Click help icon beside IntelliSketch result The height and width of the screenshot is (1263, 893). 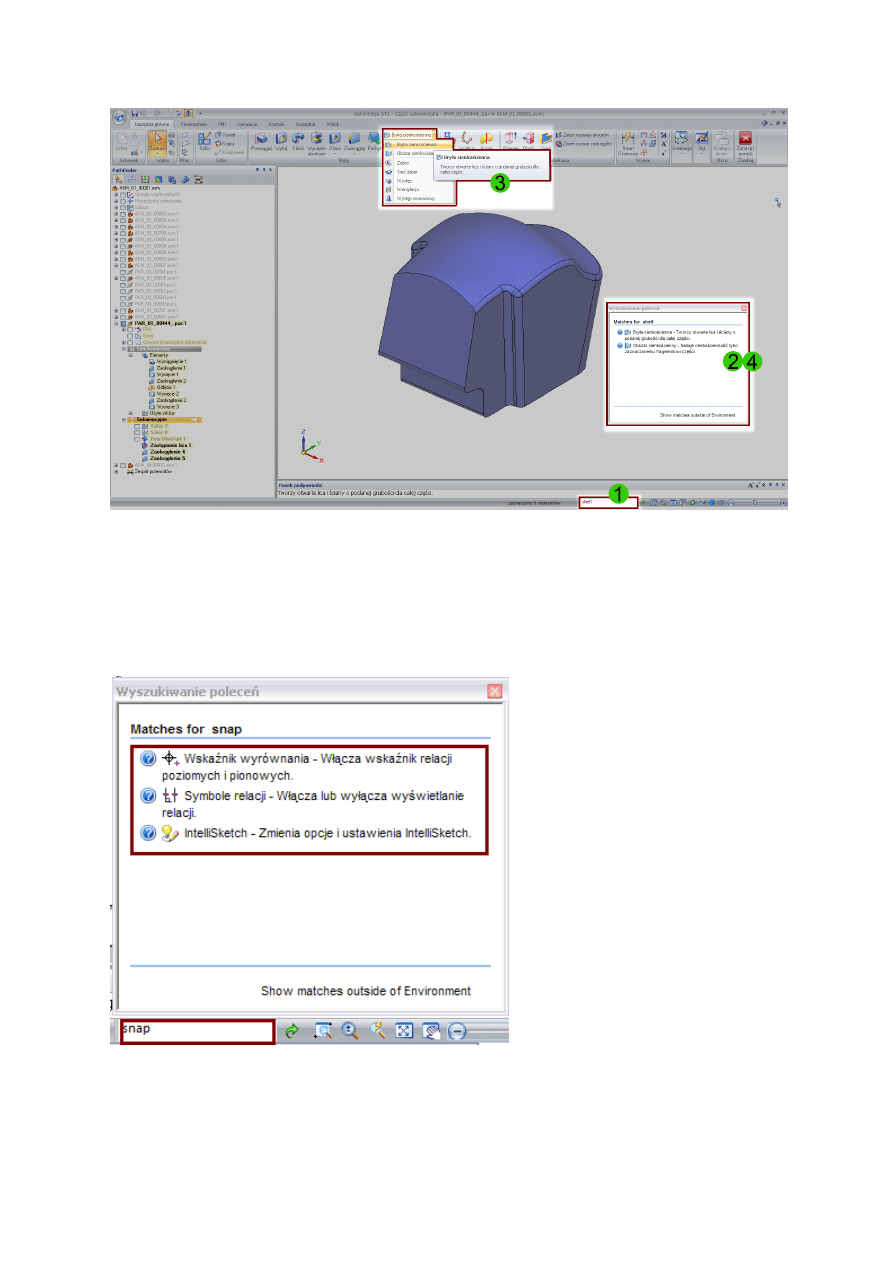[x=149, y=833]
